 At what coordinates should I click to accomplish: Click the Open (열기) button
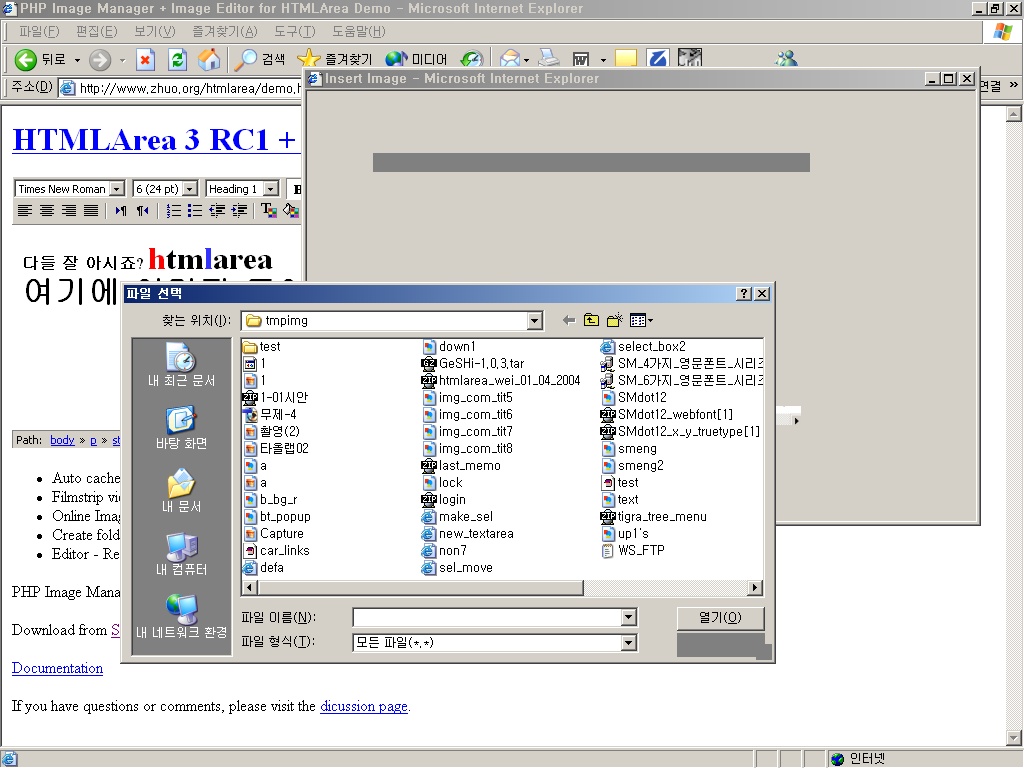pyautogui.click(x=720, y=617)
